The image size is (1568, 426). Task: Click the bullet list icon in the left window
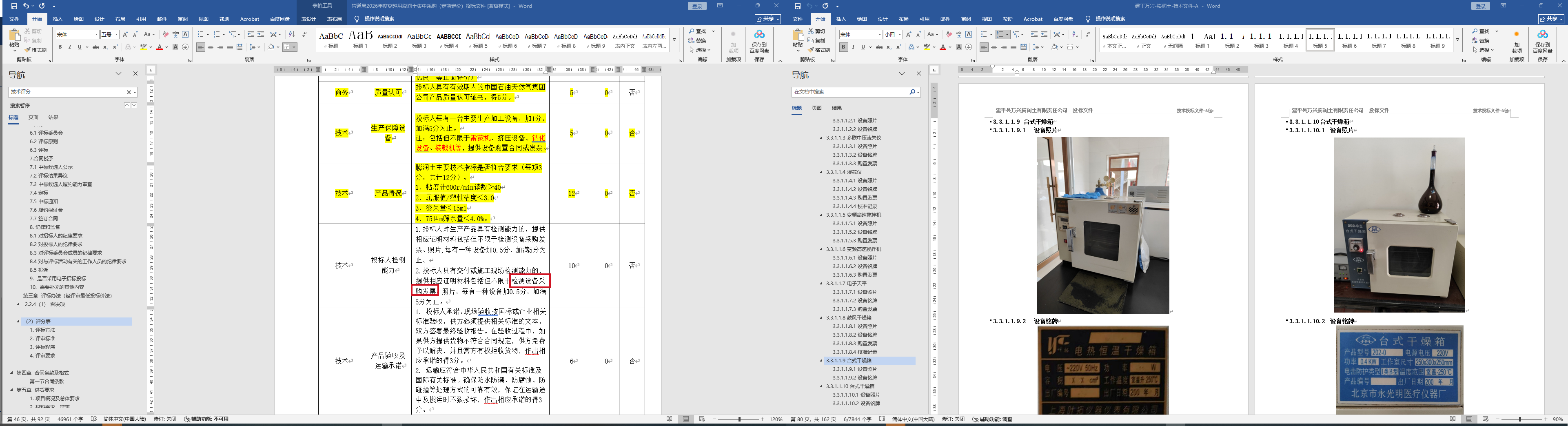click(x=200, y=35)
